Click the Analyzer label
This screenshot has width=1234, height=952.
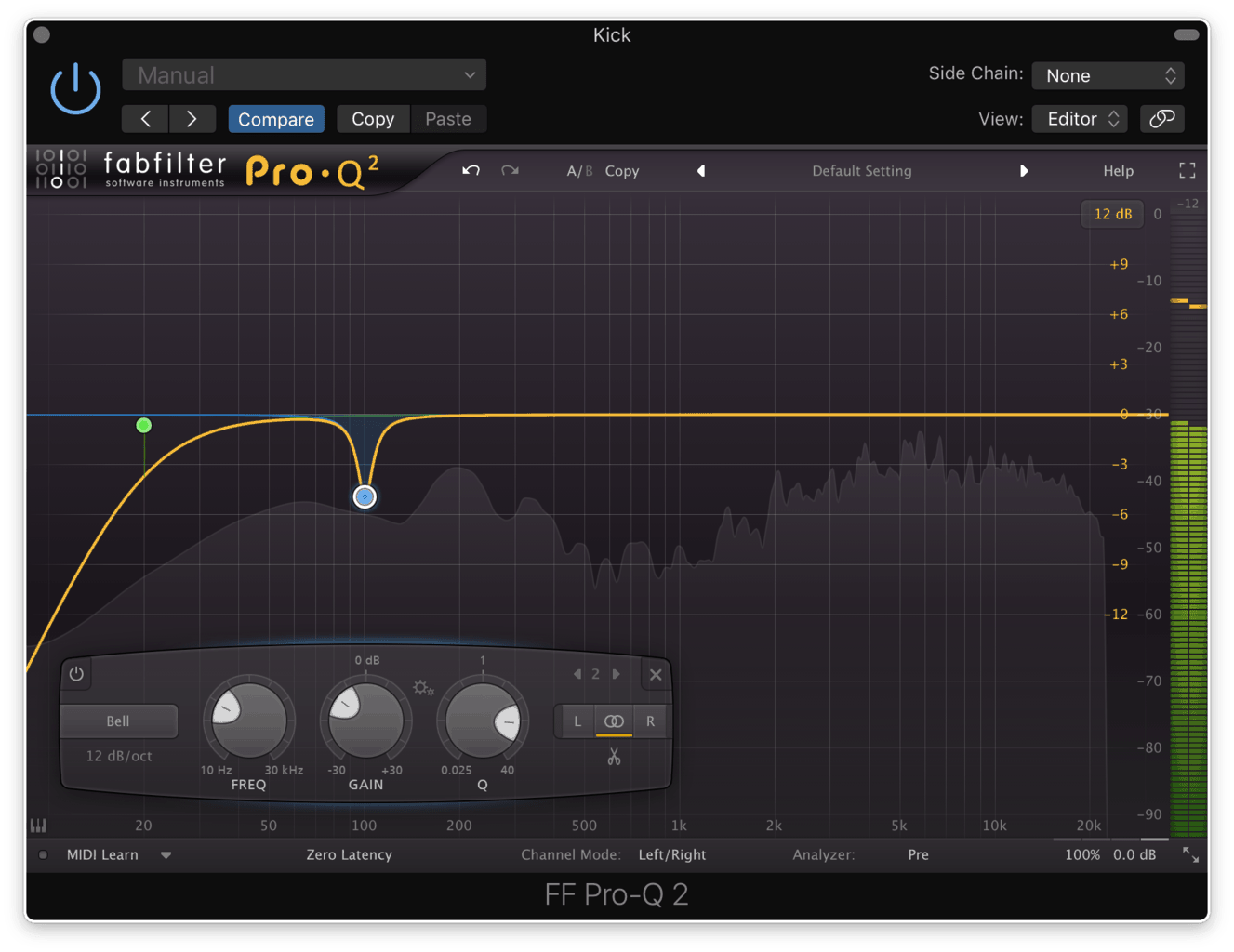[x=824, y=854]
